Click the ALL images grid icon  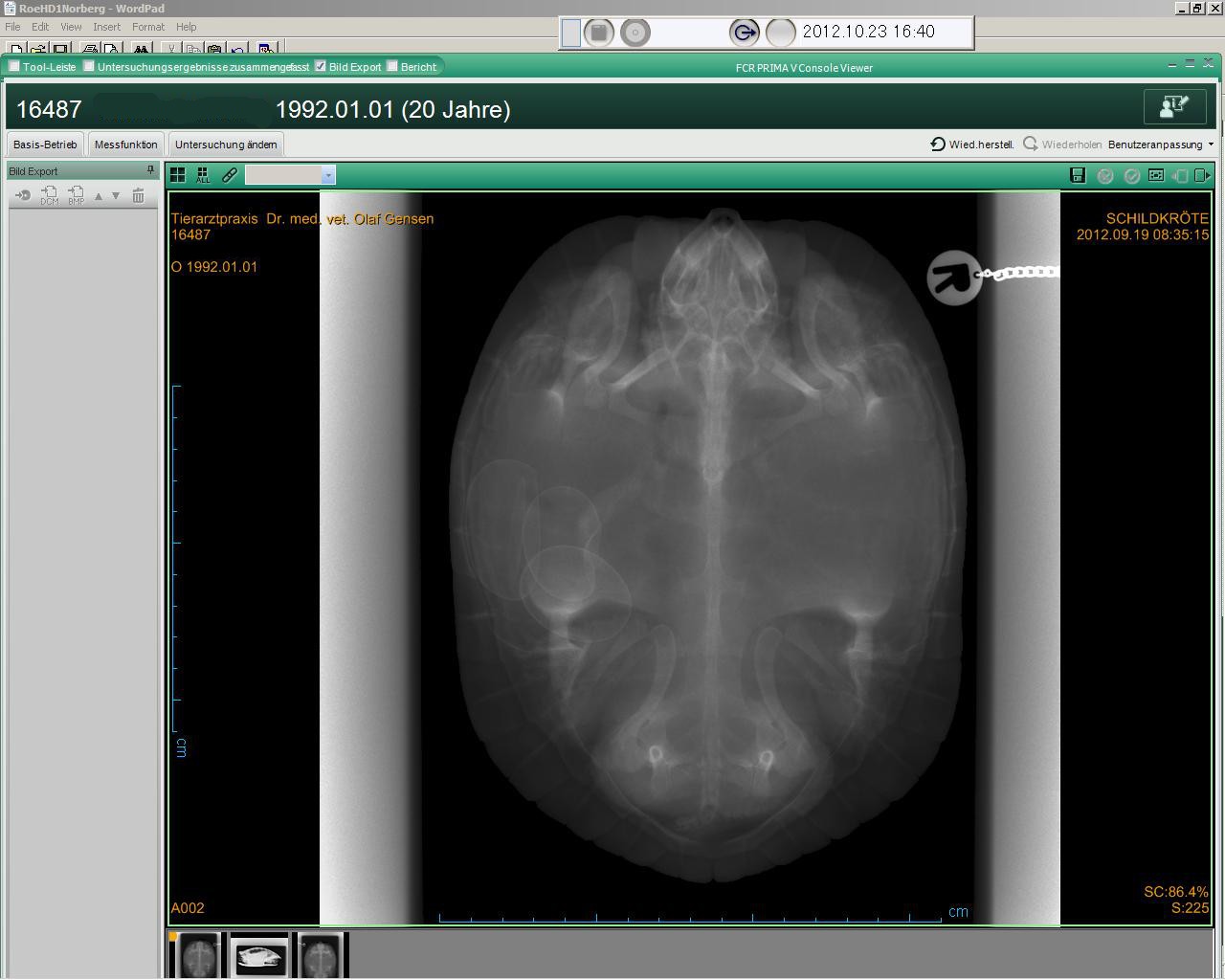203,175
